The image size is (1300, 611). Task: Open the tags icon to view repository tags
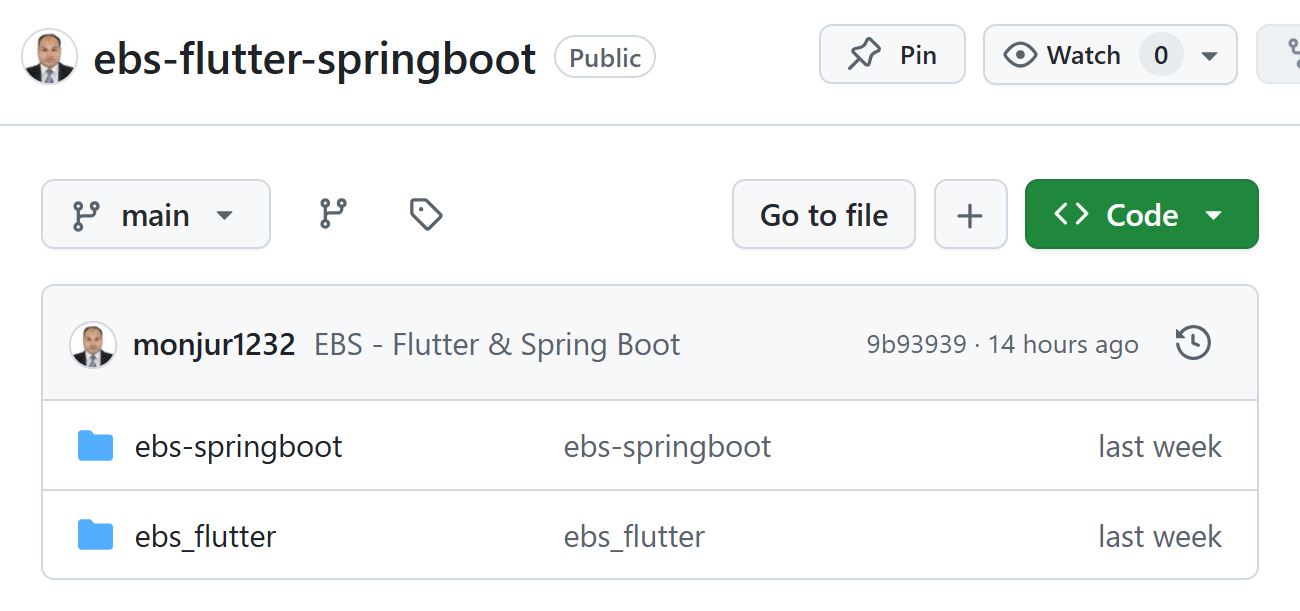(x=424, y=213)
